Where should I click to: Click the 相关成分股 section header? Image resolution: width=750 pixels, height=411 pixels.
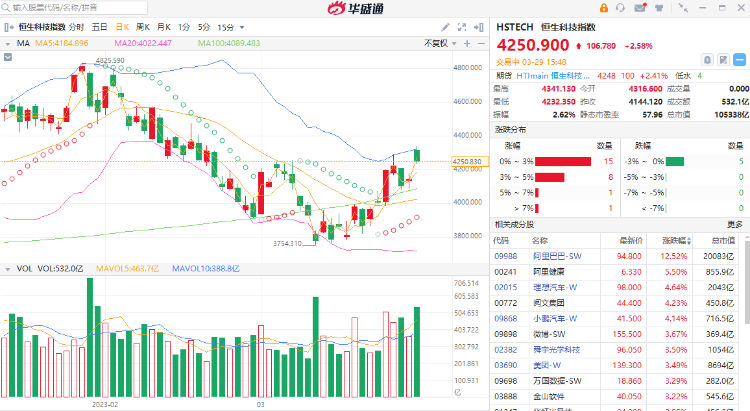pos(514,224)
